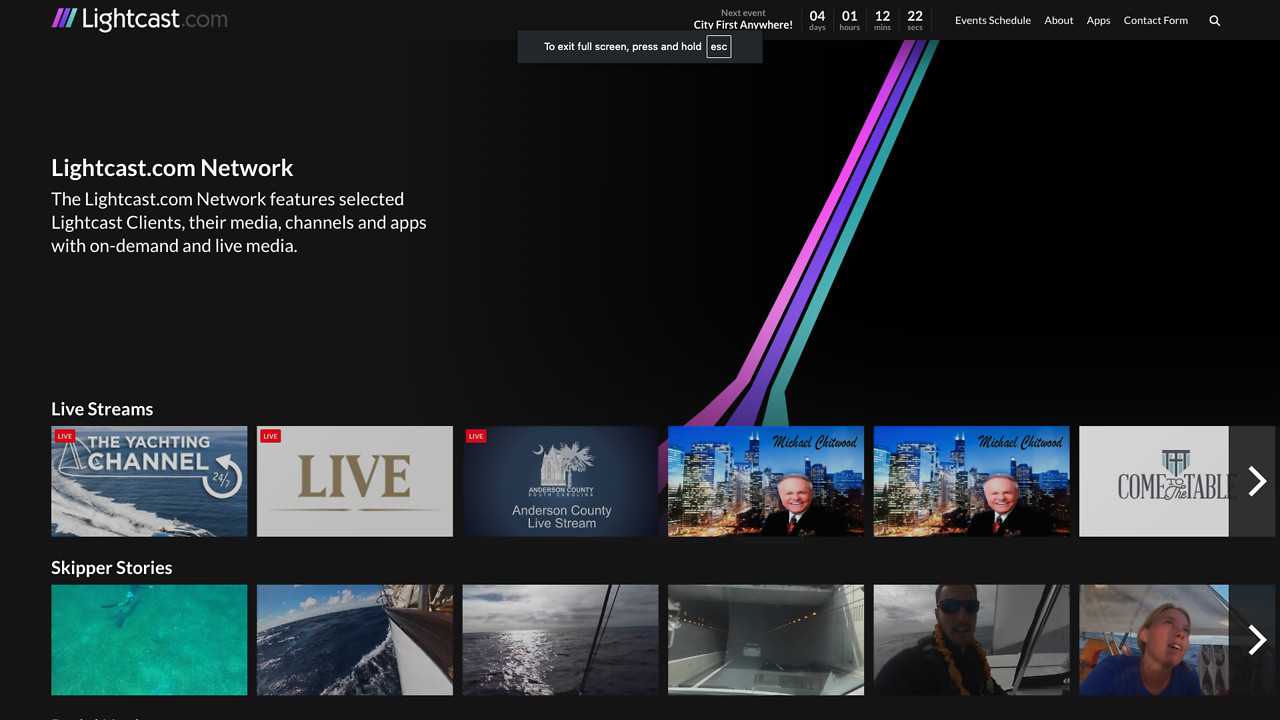Click the "Live Streams" section heading
This screenshot has height=720, width=1280.
(102, 409)
